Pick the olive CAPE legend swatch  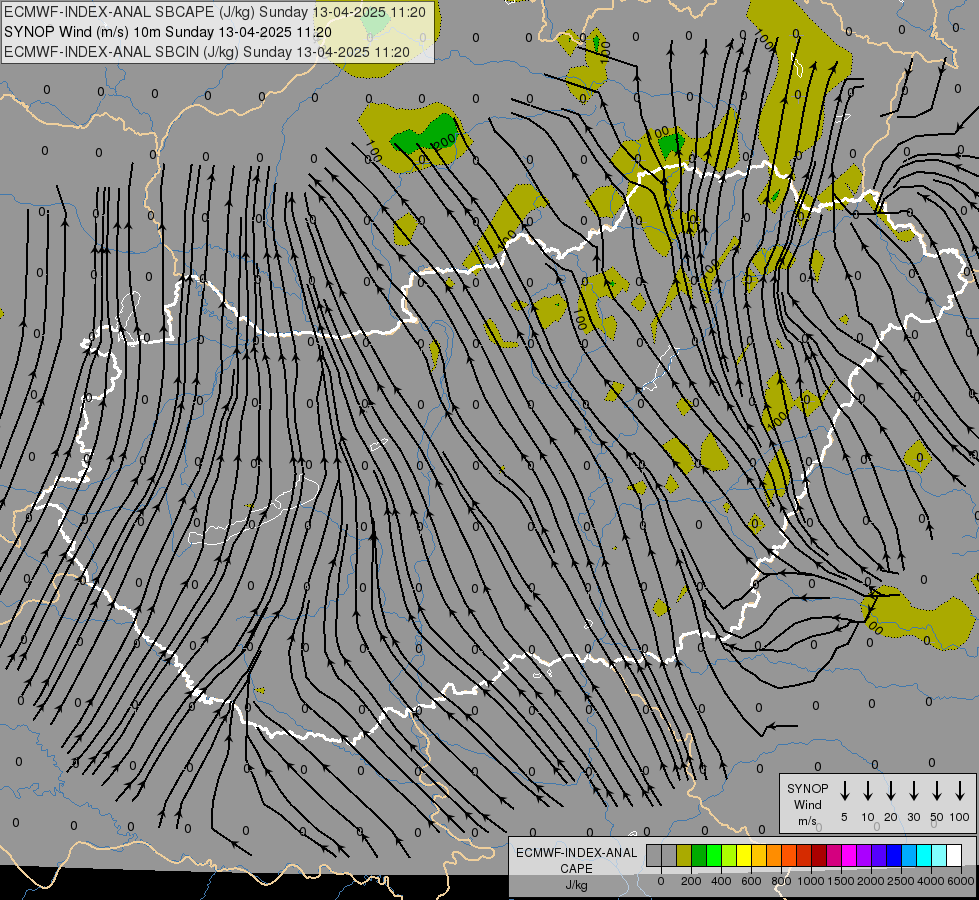684,856
